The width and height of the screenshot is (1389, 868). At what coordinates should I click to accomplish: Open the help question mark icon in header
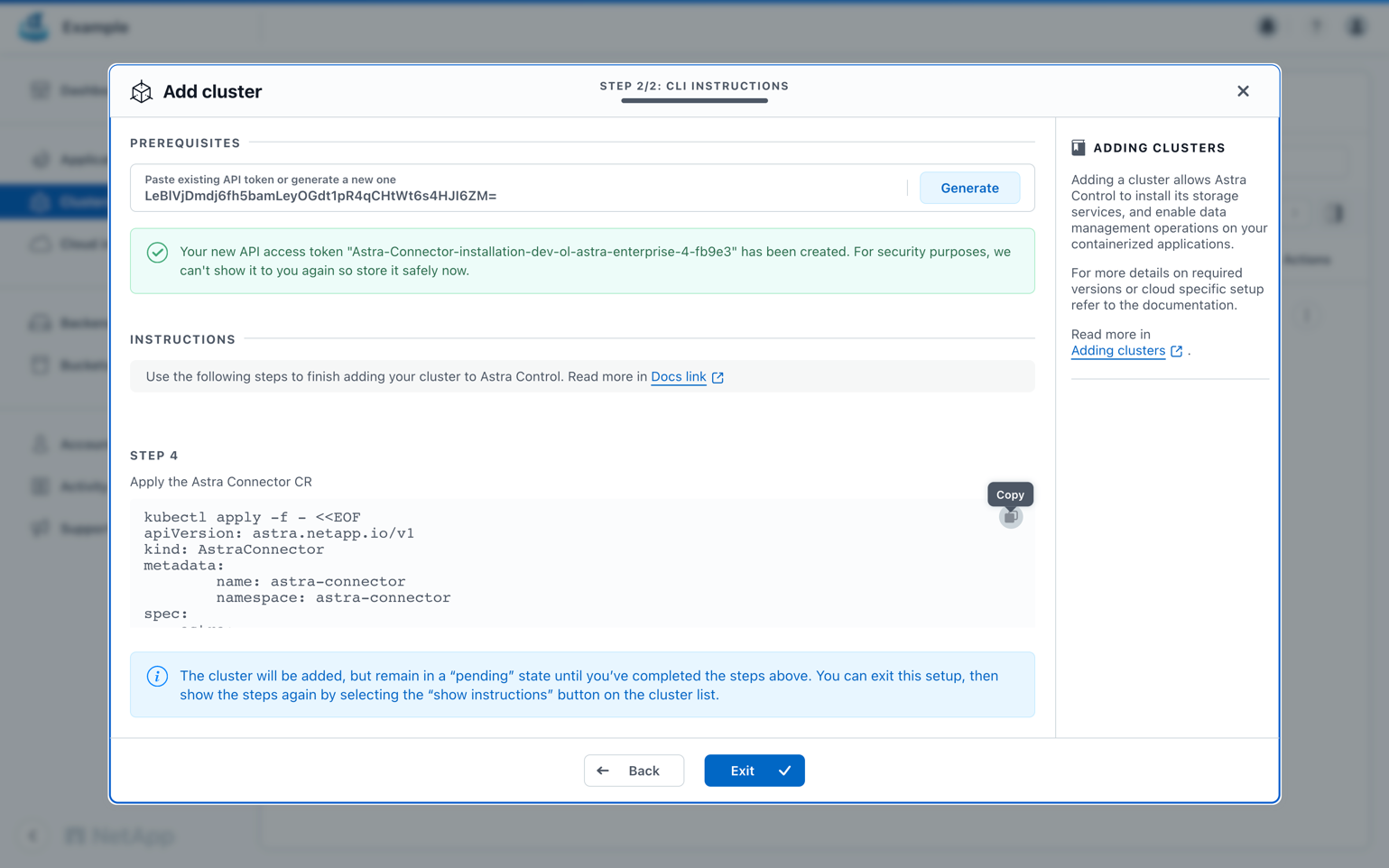pos(1316,27)
